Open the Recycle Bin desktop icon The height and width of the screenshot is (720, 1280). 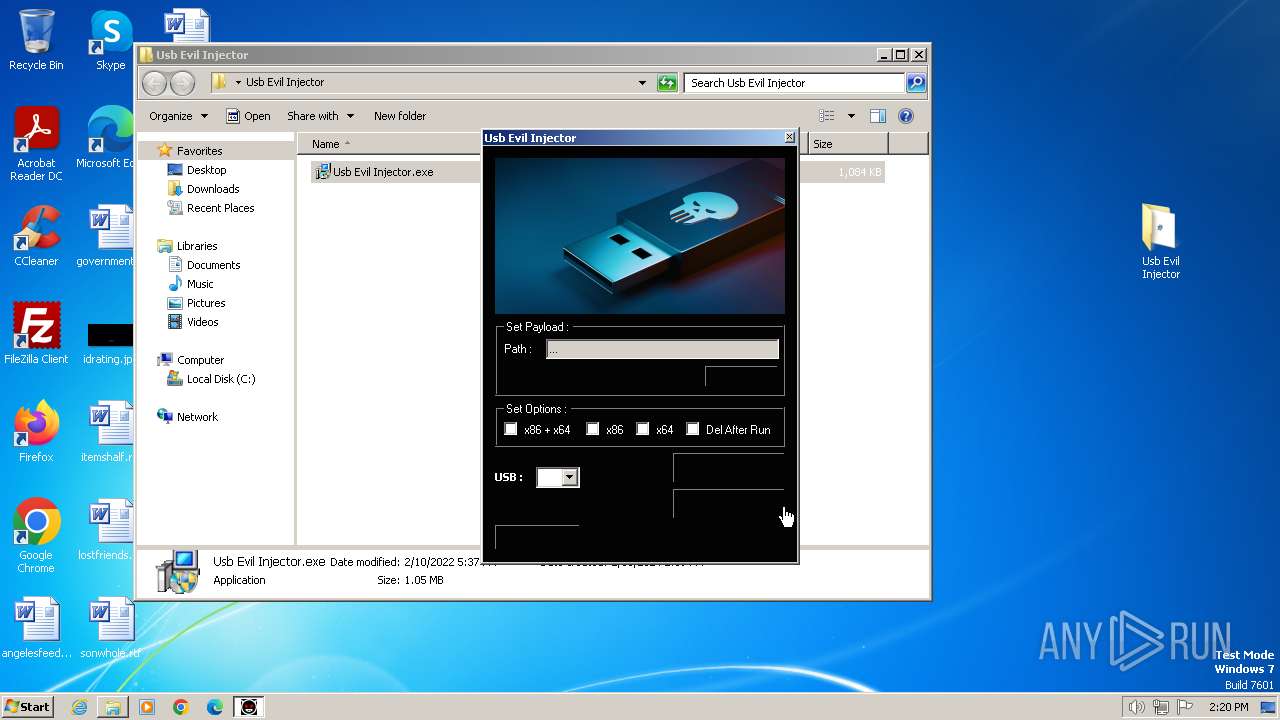tap(36, 40)
